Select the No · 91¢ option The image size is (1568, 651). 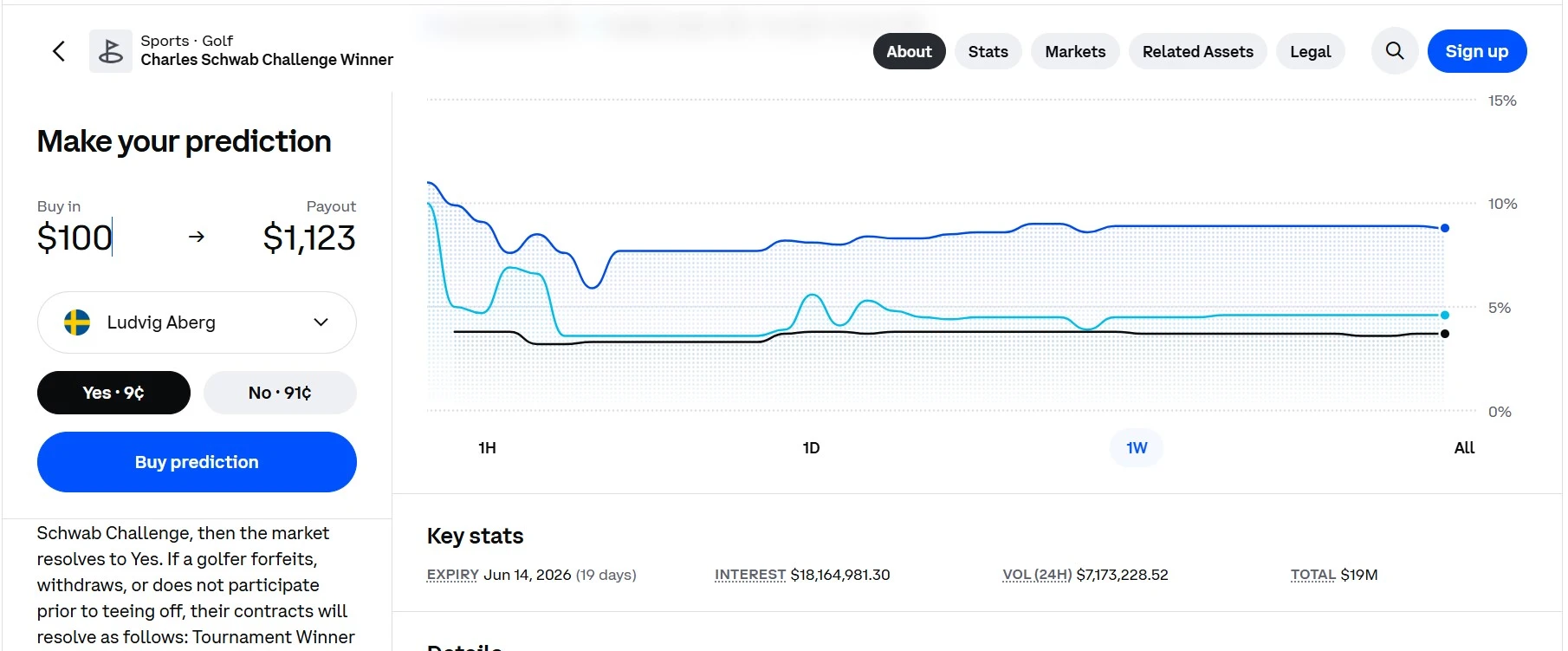(x=280, y=393)
